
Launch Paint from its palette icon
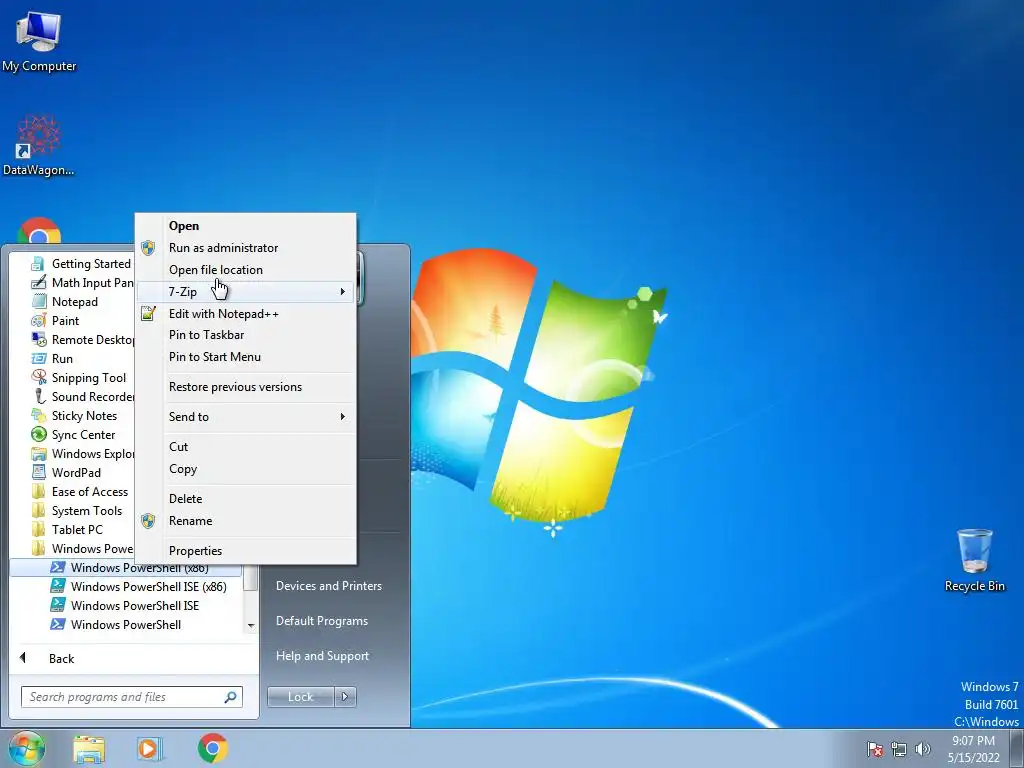point(39,321)
